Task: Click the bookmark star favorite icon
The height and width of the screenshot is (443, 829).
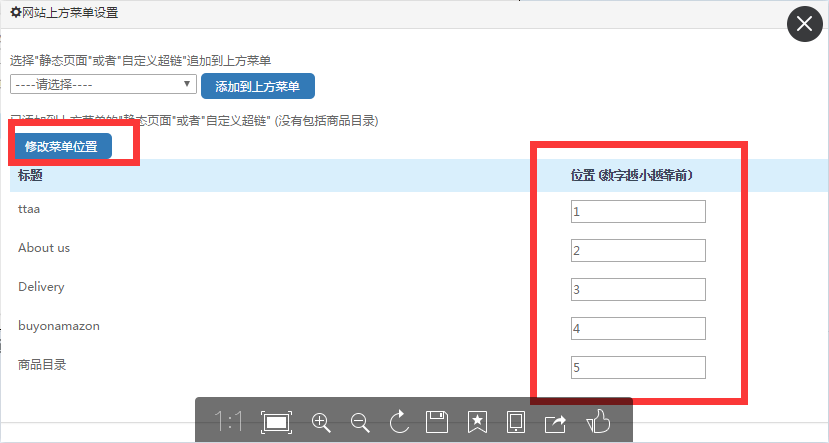Action: click(477, 422)
